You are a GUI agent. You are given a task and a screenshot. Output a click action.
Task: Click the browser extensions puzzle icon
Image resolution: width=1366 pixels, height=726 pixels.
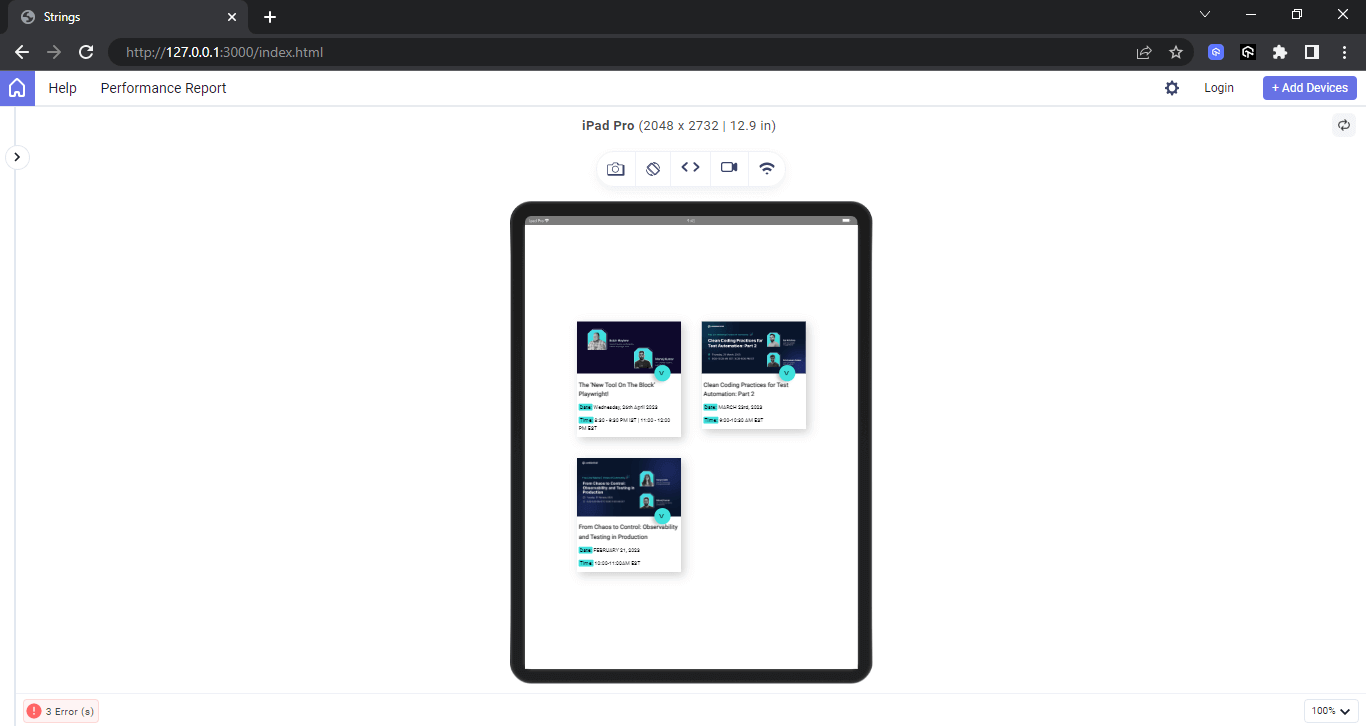coord(1280,51)
